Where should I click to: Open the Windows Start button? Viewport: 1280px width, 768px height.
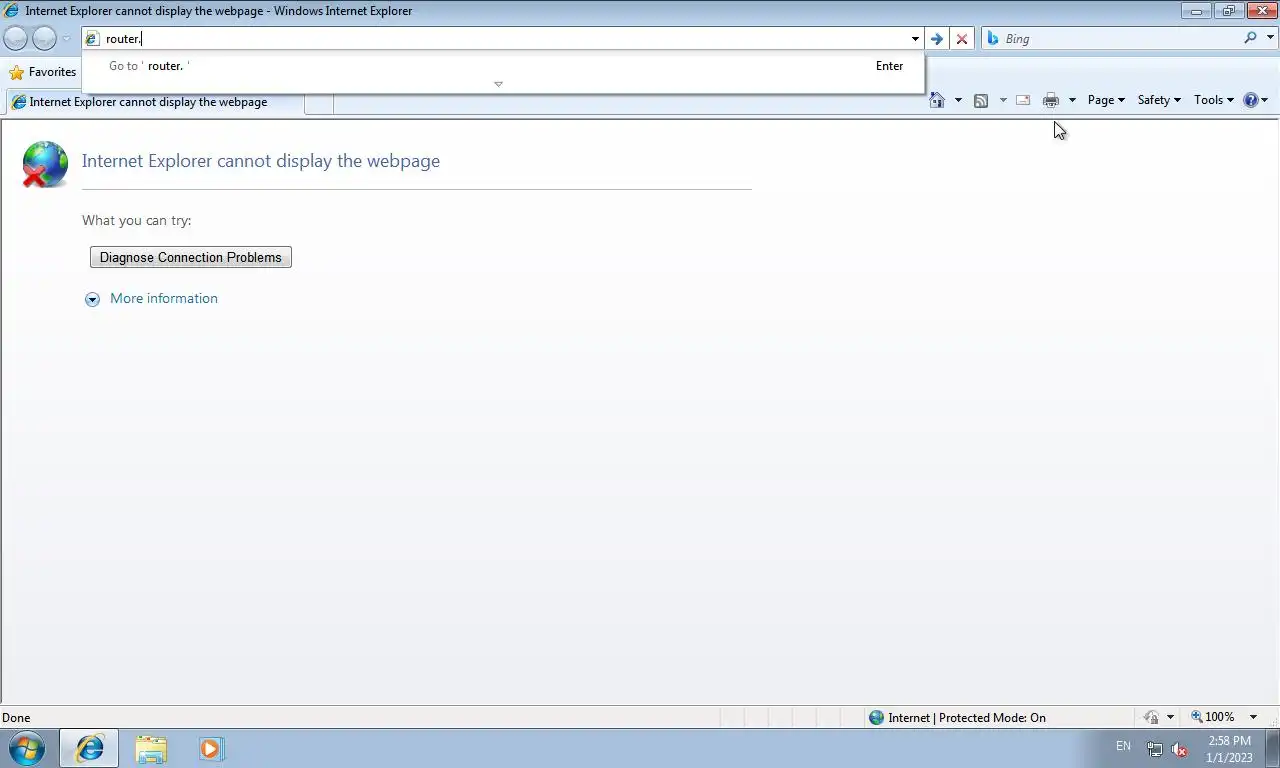[x=27, y=748]
